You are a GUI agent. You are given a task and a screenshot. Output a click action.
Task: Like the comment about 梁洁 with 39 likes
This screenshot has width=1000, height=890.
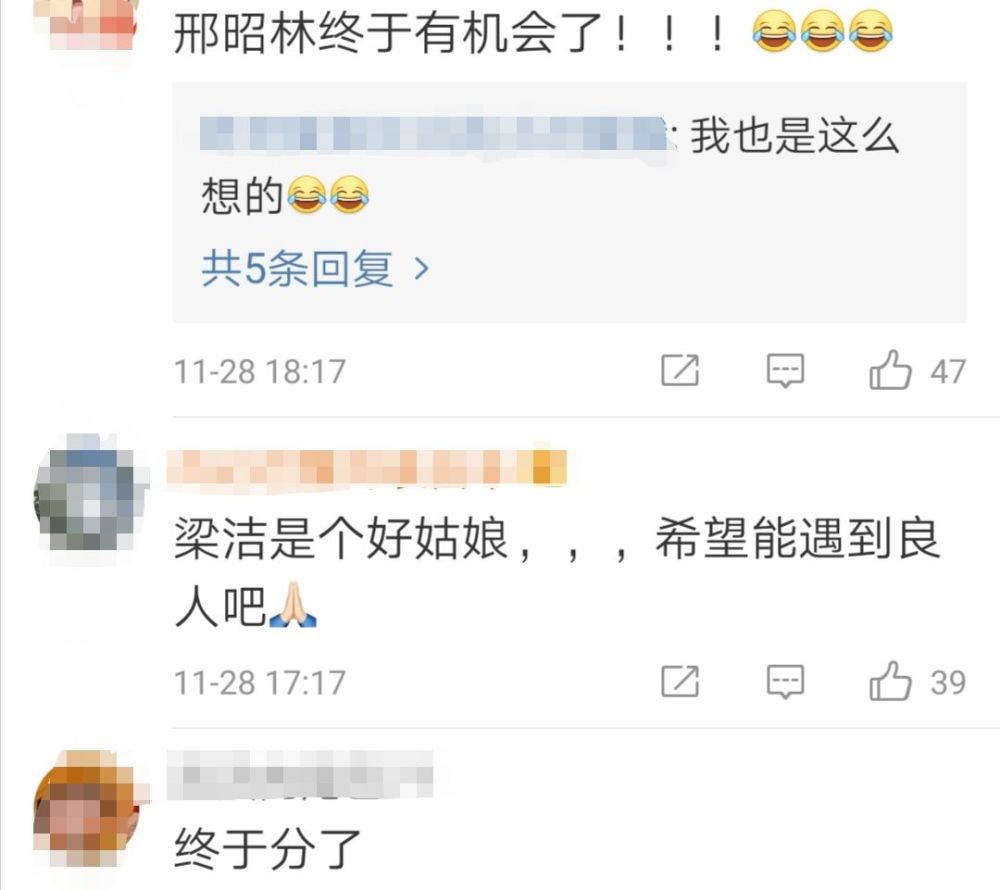(x=890, y=682)
